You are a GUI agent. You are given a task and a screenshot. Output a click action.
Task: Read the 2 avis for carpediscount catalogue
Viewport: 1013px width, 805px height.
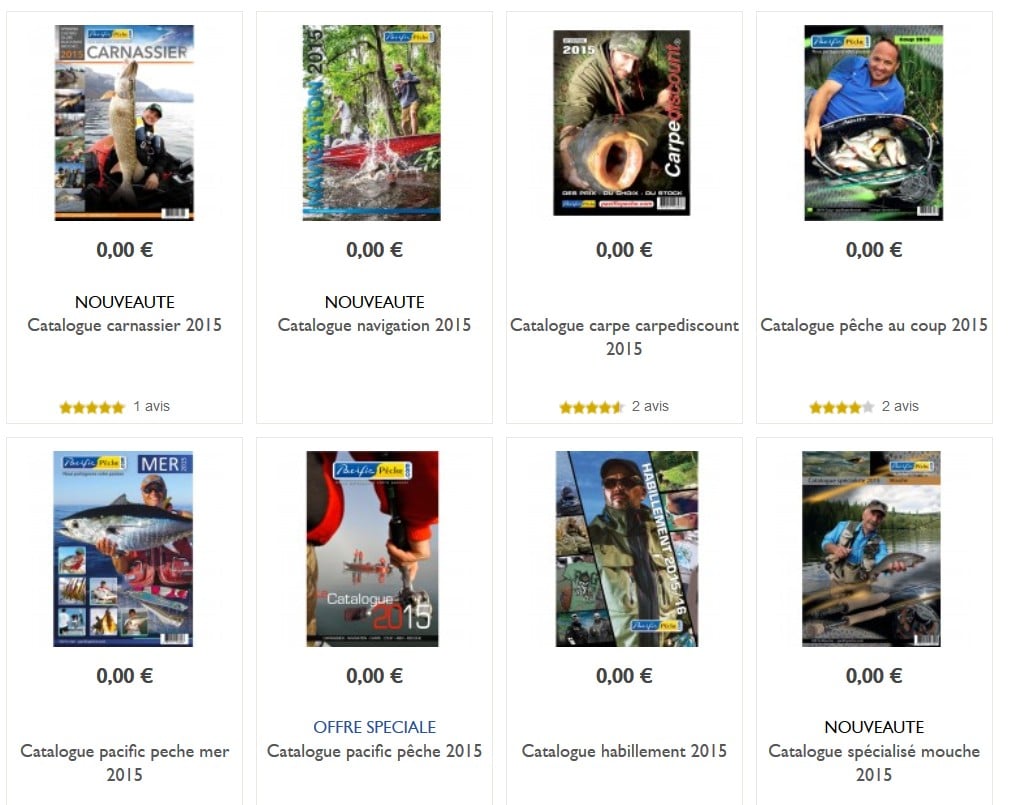(x=650, y=406)
